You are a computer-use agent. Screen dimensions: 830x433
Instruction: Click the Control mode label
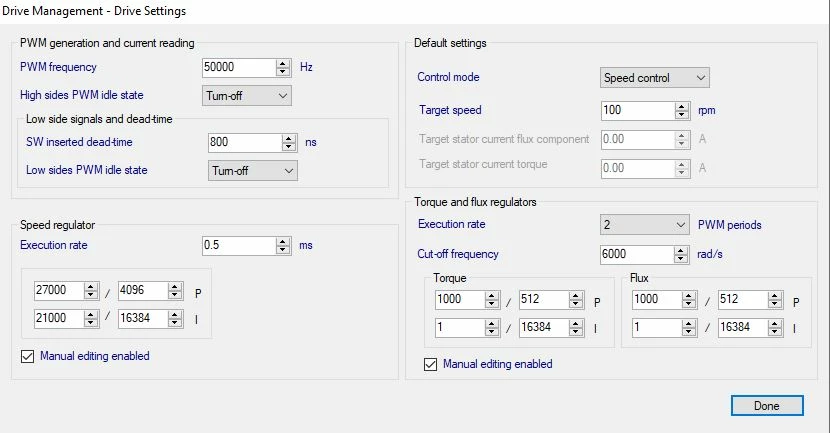(x=448, y=77)
